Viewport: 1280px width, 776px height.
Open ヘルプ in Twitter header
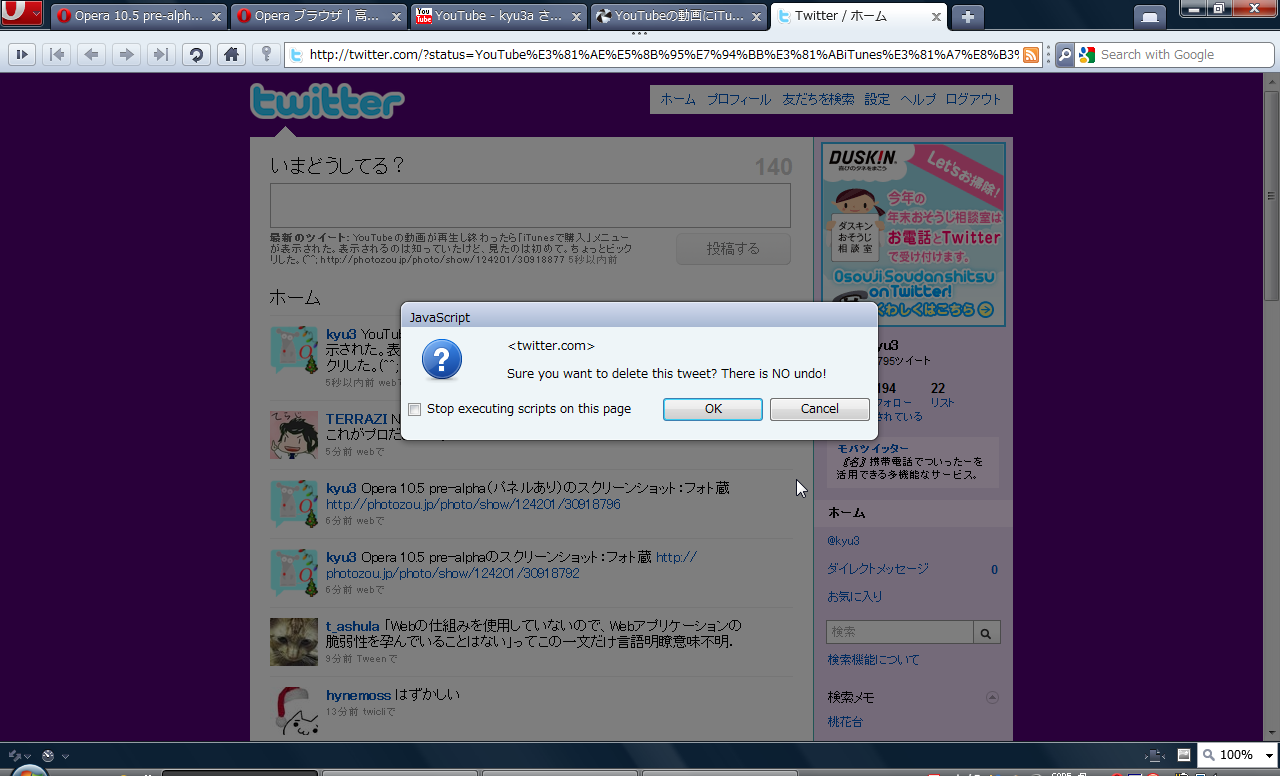918,99
